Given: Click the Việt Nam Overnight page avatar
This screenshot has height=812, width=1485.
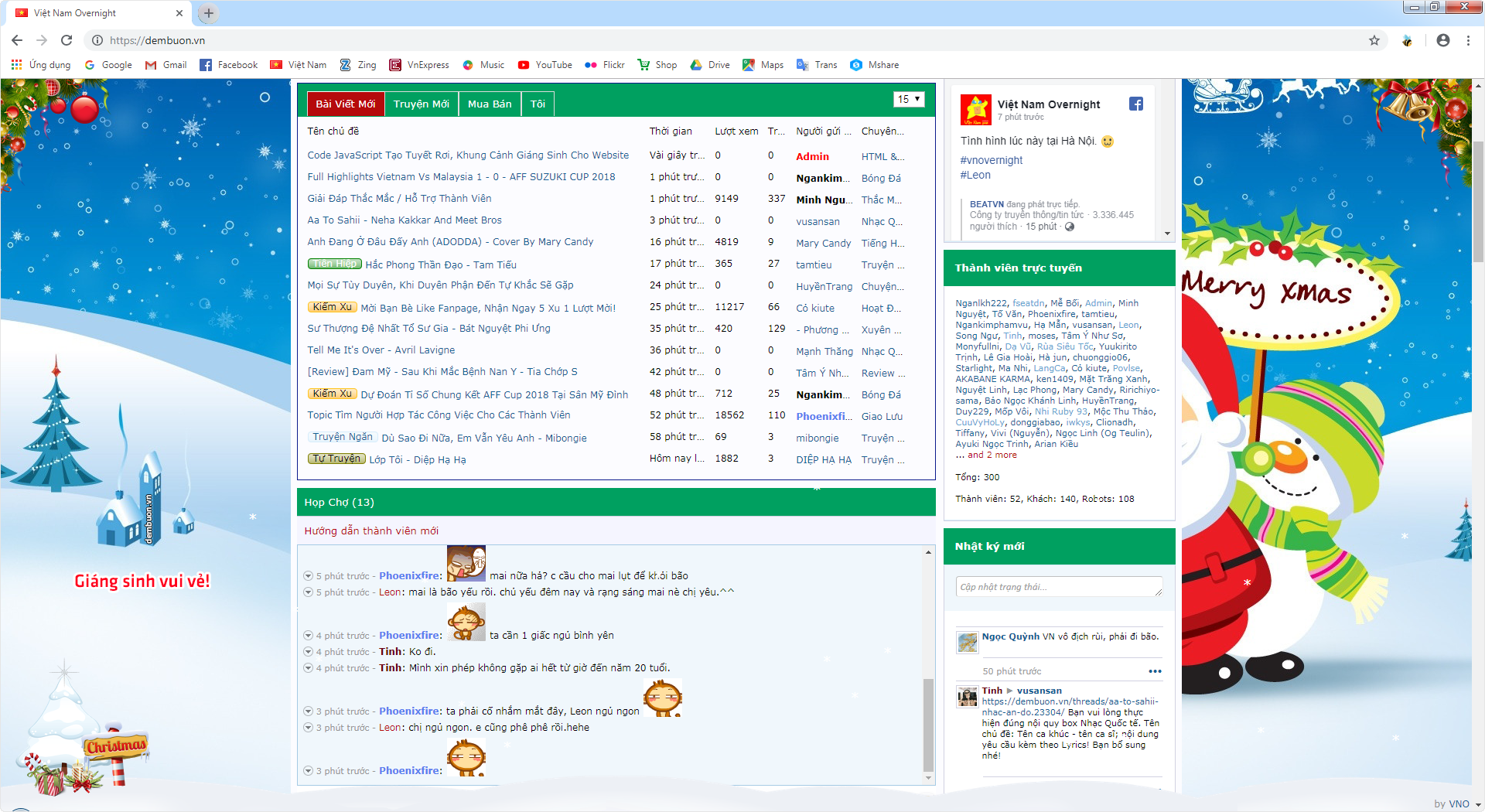Looking at the screenshot, I should 976,110.
